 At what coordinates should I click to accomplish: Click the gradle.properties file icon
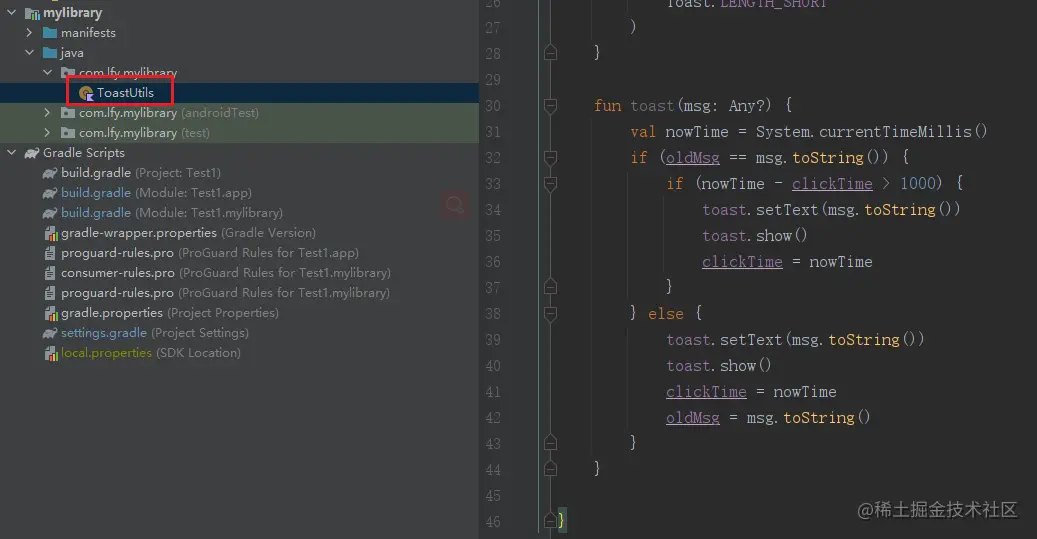[51, 313]
